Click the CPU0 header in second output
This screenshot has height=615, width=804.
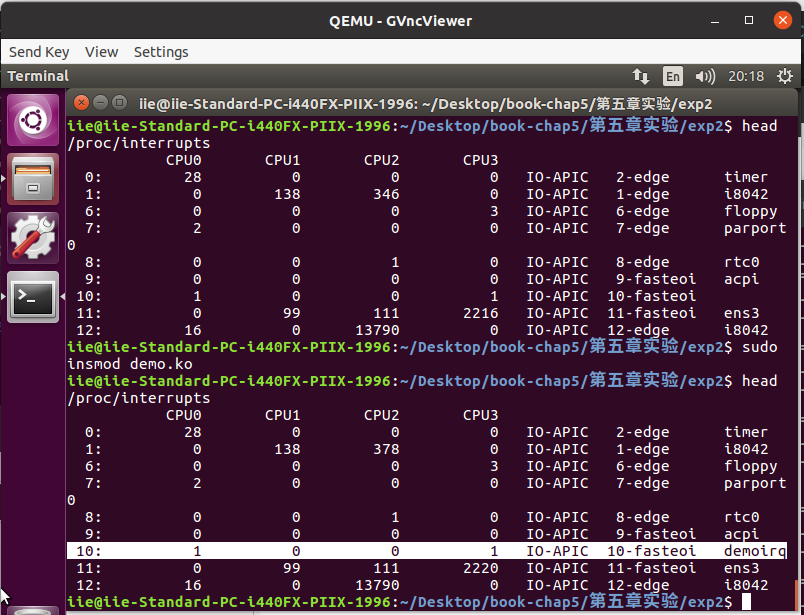click(x=184, y=415)
